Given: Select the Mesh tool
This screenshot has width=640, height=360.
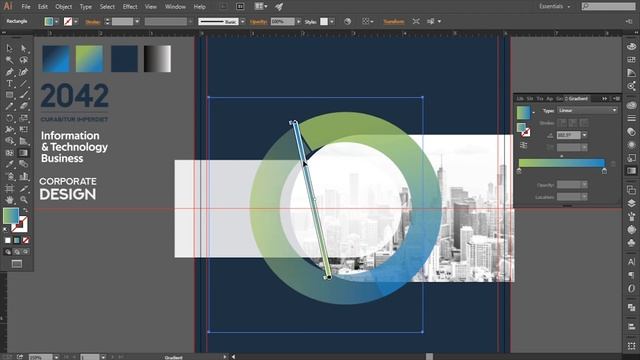Looking at the screenshot, I should [9, 153].
